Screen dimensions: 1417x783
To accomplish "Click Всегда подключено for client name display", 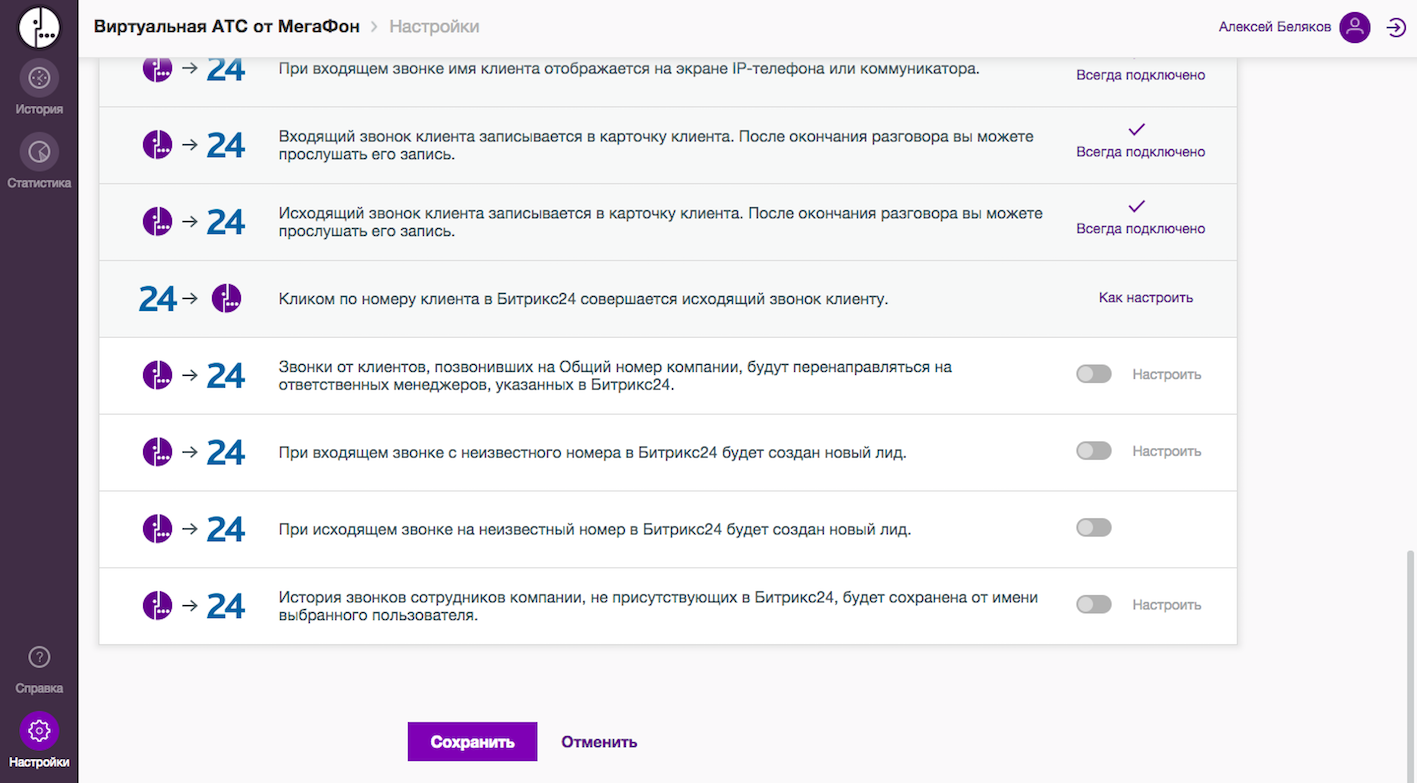I will (1140, 75).
